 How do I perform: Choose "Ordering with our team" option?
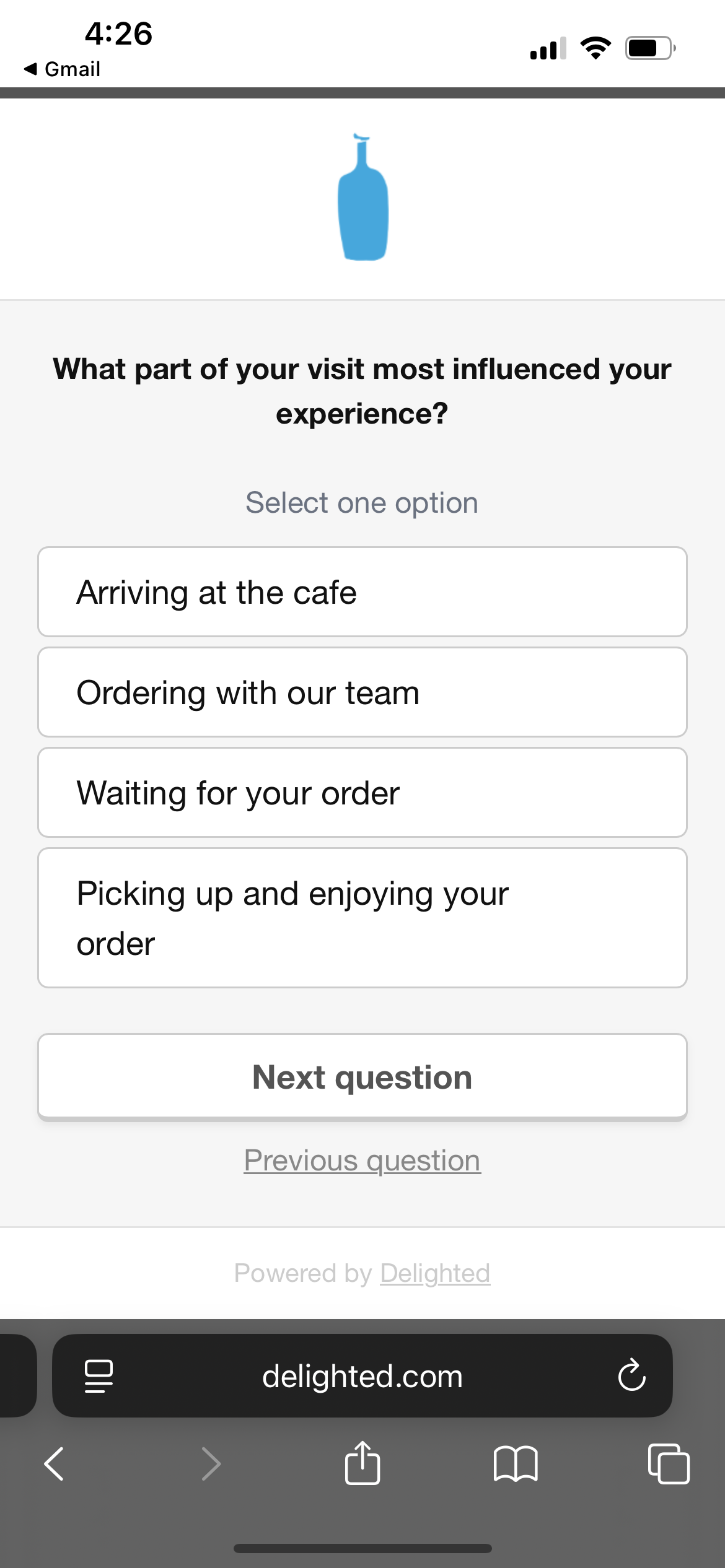pyautogui.click(x=362, y=692)
